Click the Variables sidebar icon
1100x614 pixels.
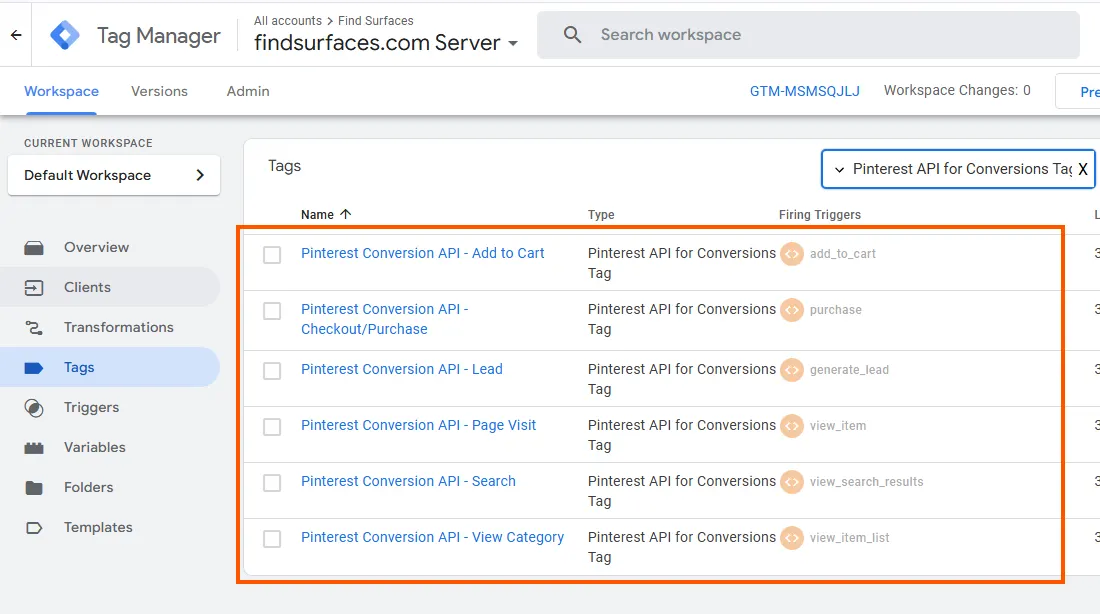(x=34, y=448)
